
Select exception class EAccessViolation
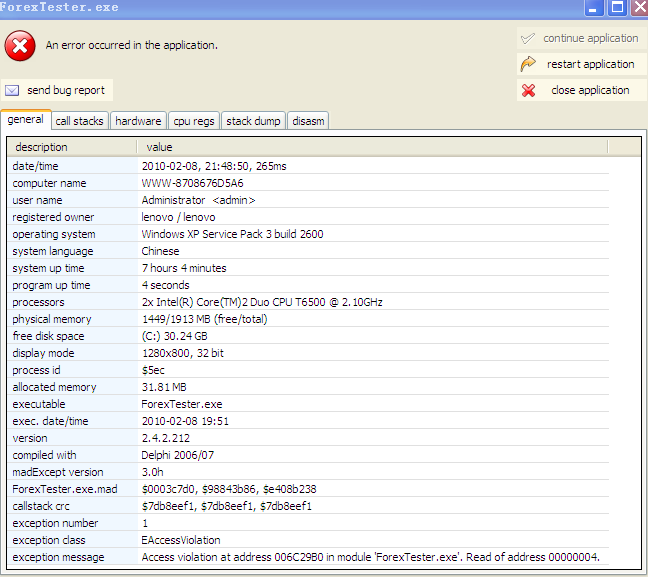pos(181,540)
